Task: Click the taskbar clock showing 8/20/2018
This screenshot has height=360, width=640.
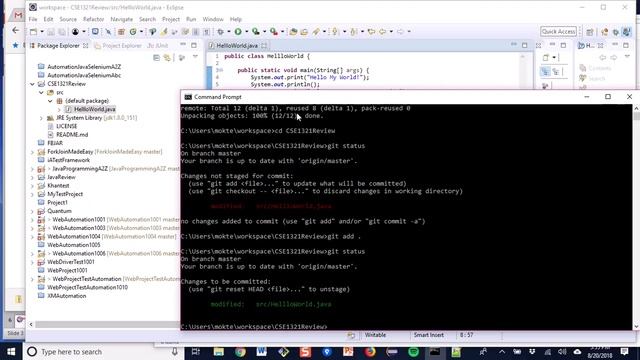Action: 600,352
